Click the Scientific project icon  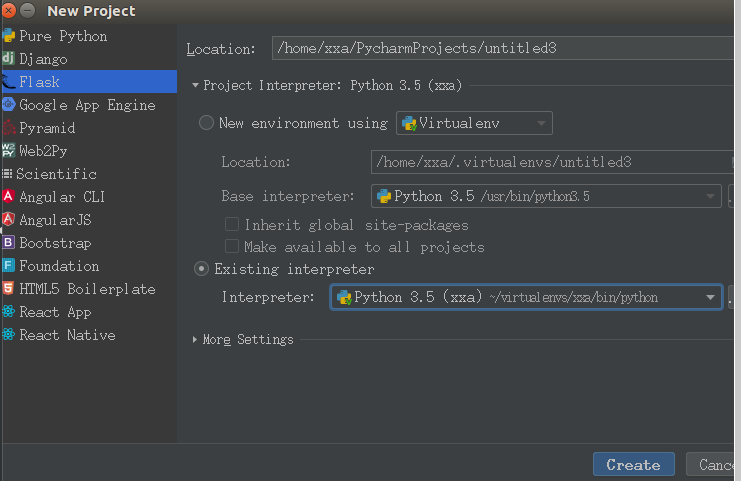pos(7,174)
